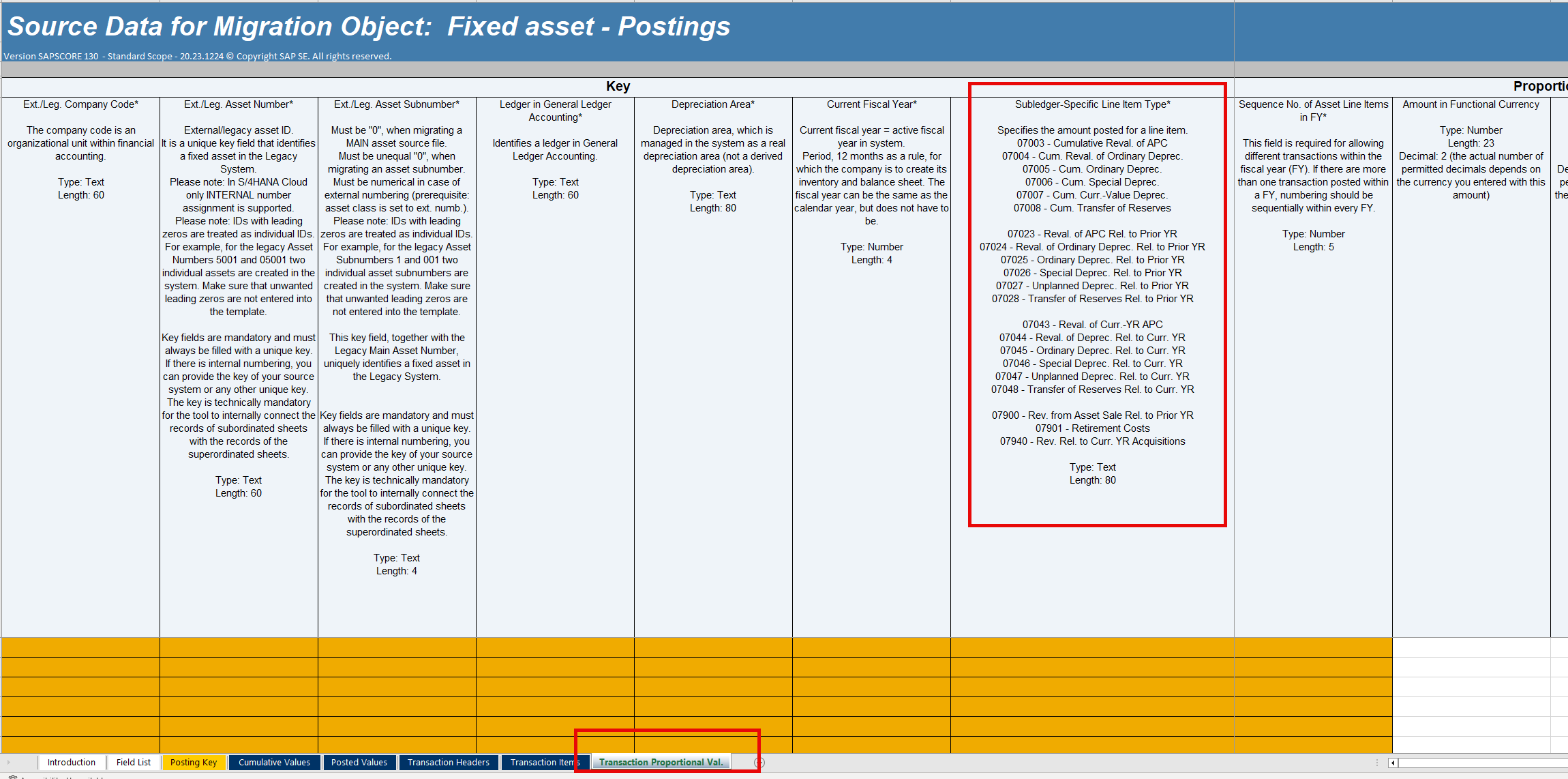The width and height of the screenshot is (1568, 779).
Task: Add a new sheet with the plus icon
Action: coord(759,762)
